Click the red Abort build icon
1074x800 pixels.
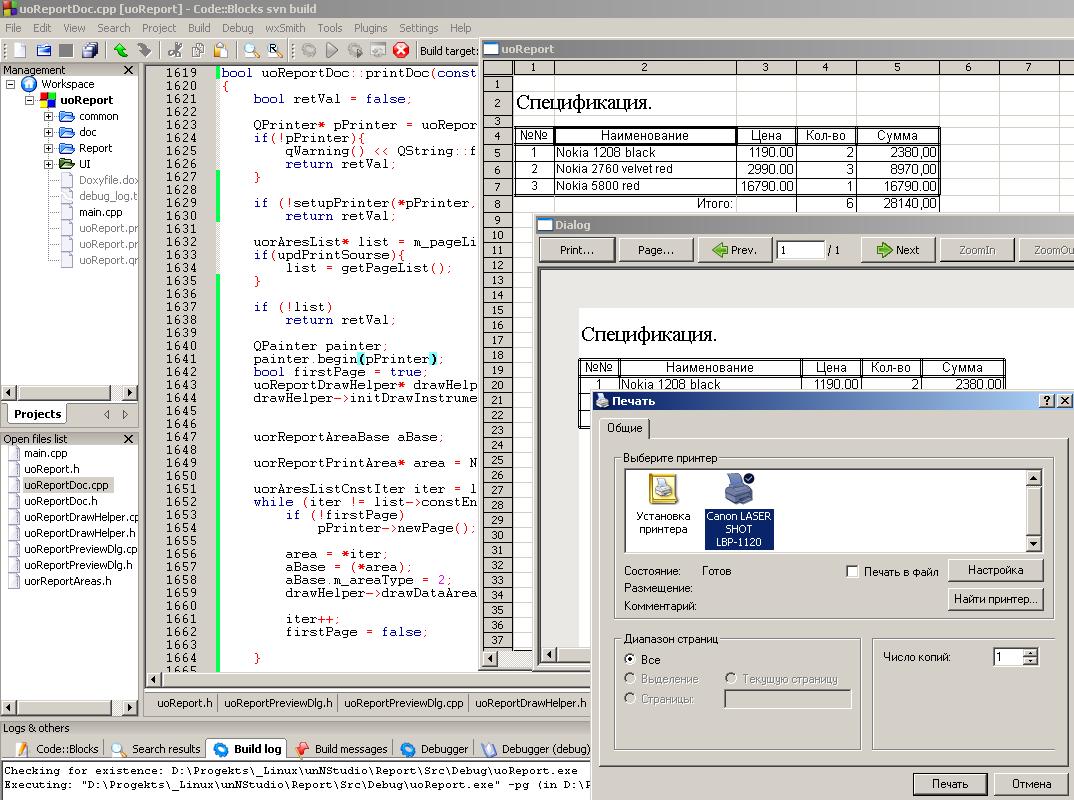(401, 50)
